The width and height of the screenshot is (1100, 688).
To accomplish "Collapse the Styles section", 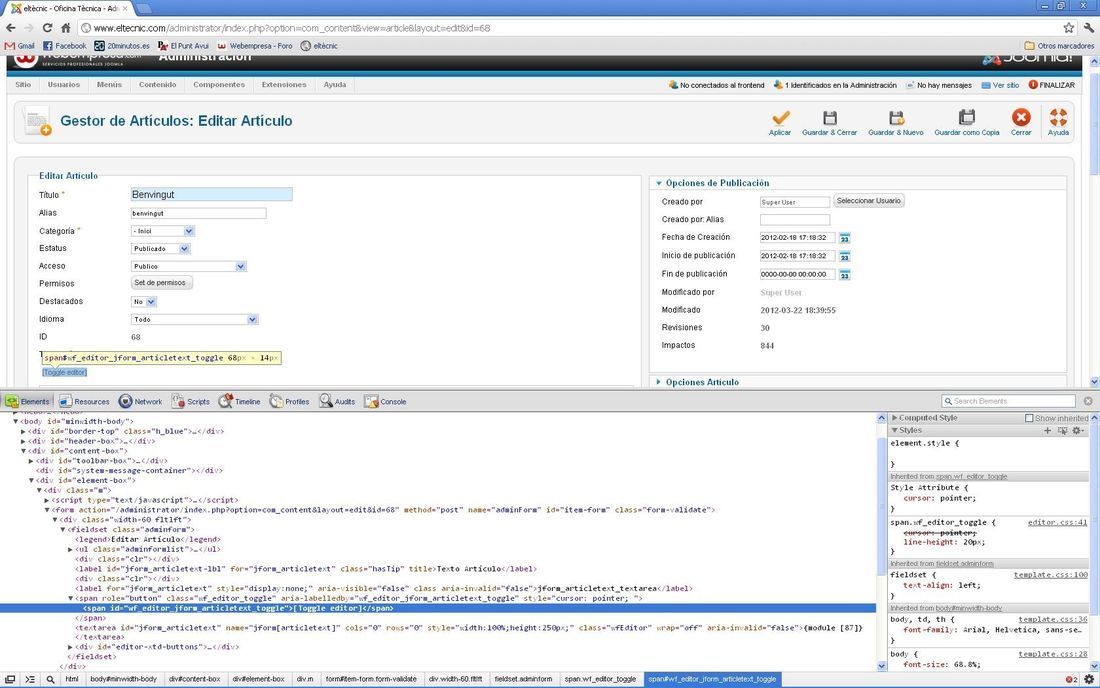I will click(894, 431).
